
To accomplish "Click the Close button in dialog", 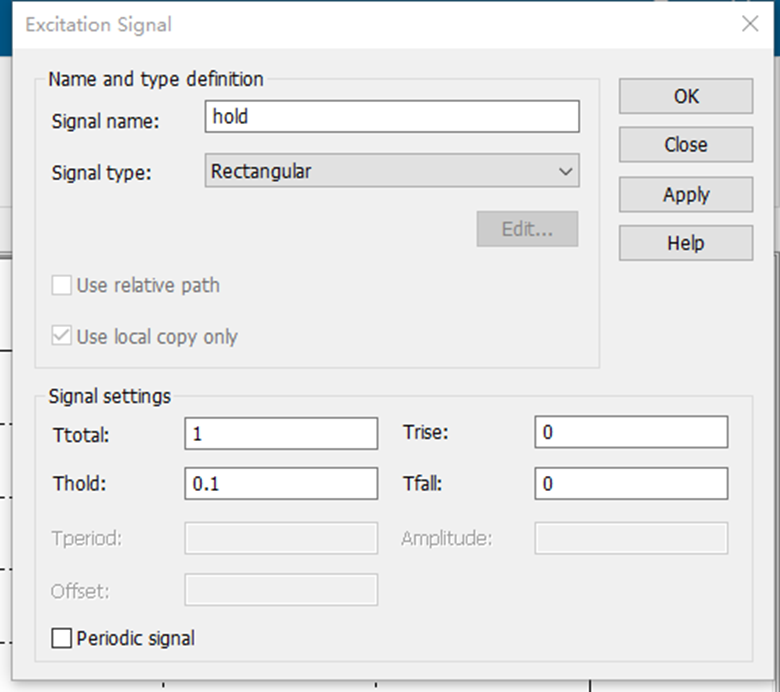I will pos(685,145).
